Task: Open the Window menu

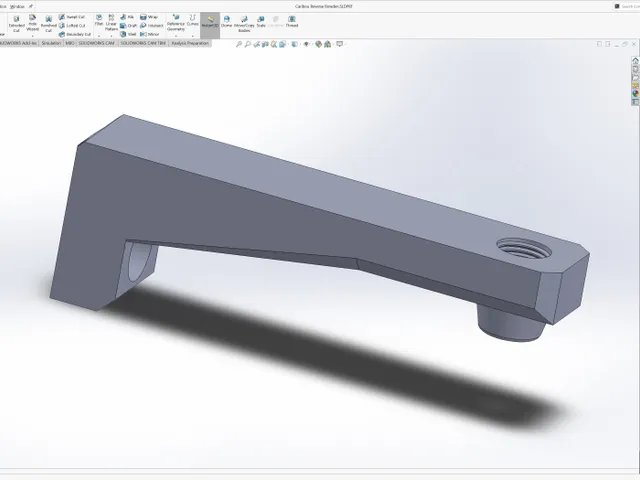Action: pyautogui.click(x=17, y=7)
